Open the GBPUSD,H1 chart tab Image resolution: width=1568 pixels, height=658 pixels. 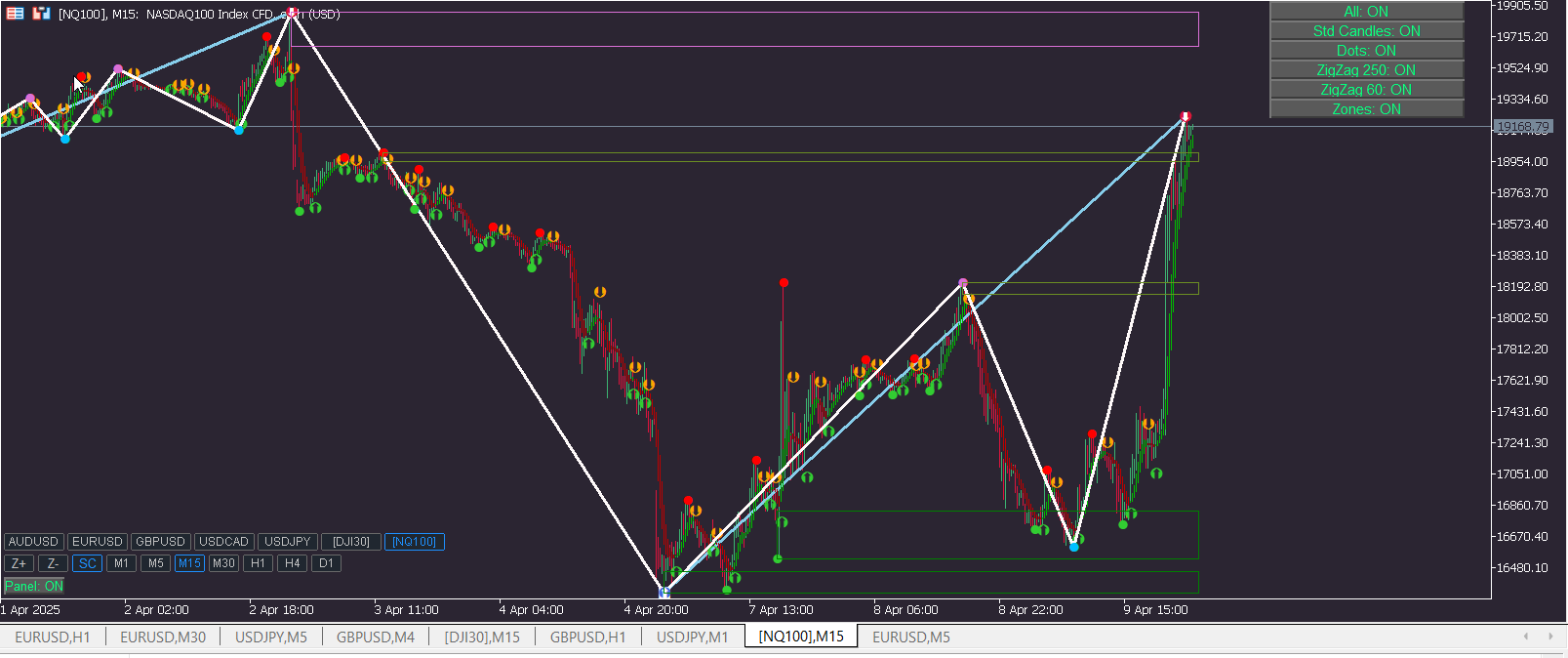[588, 637]
